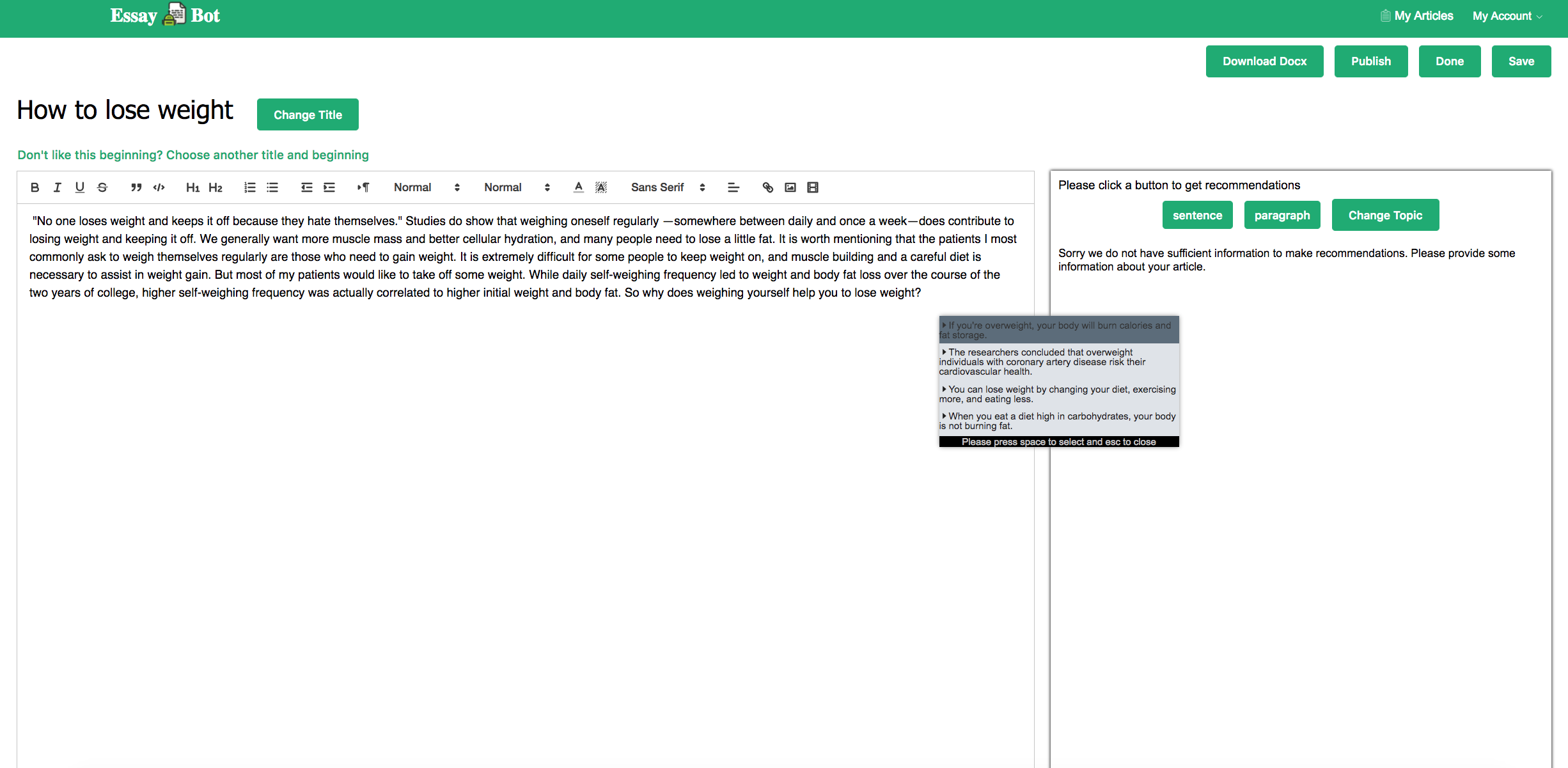Click the Essay Bot logo
1568x768 pixels.
(x=165, y=15)
